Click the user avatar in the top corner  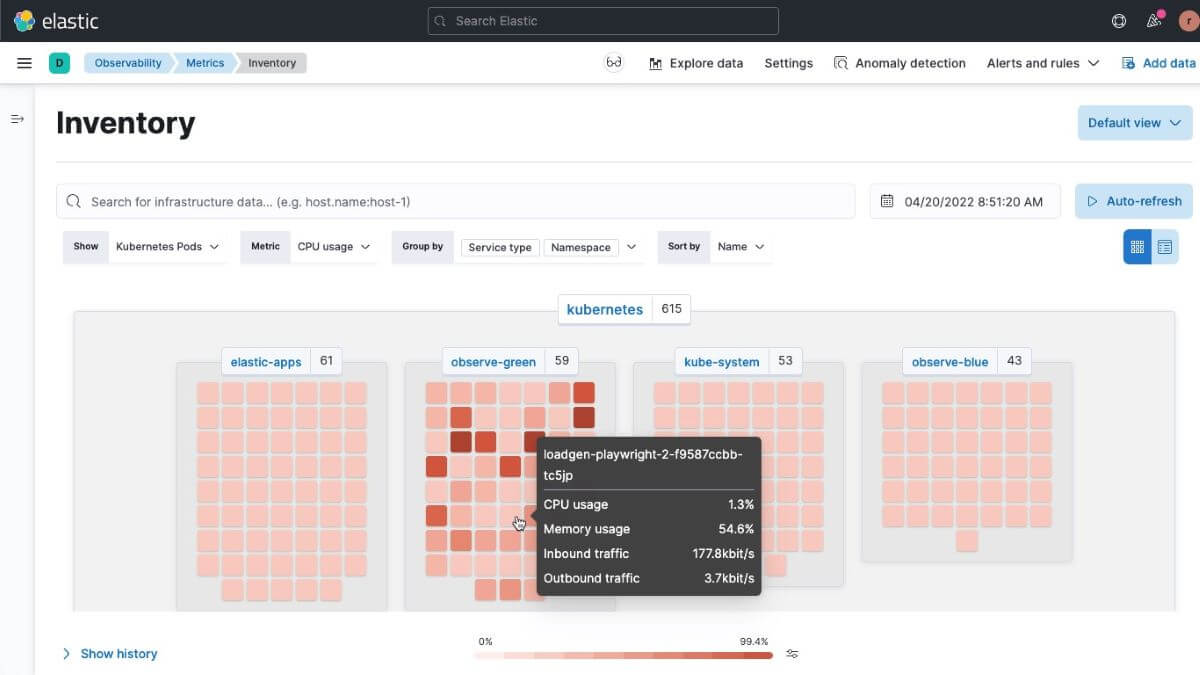pos(1186,20)
